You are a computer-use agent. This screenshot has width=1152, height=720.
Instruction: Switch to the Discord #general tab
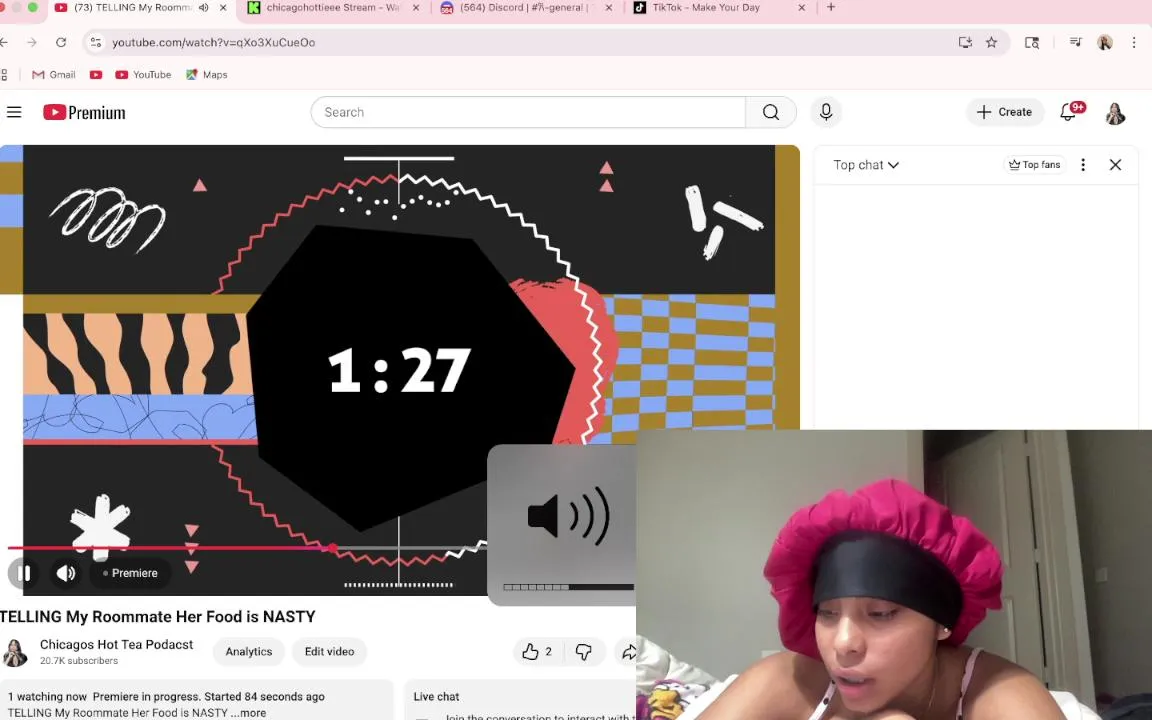525,7
